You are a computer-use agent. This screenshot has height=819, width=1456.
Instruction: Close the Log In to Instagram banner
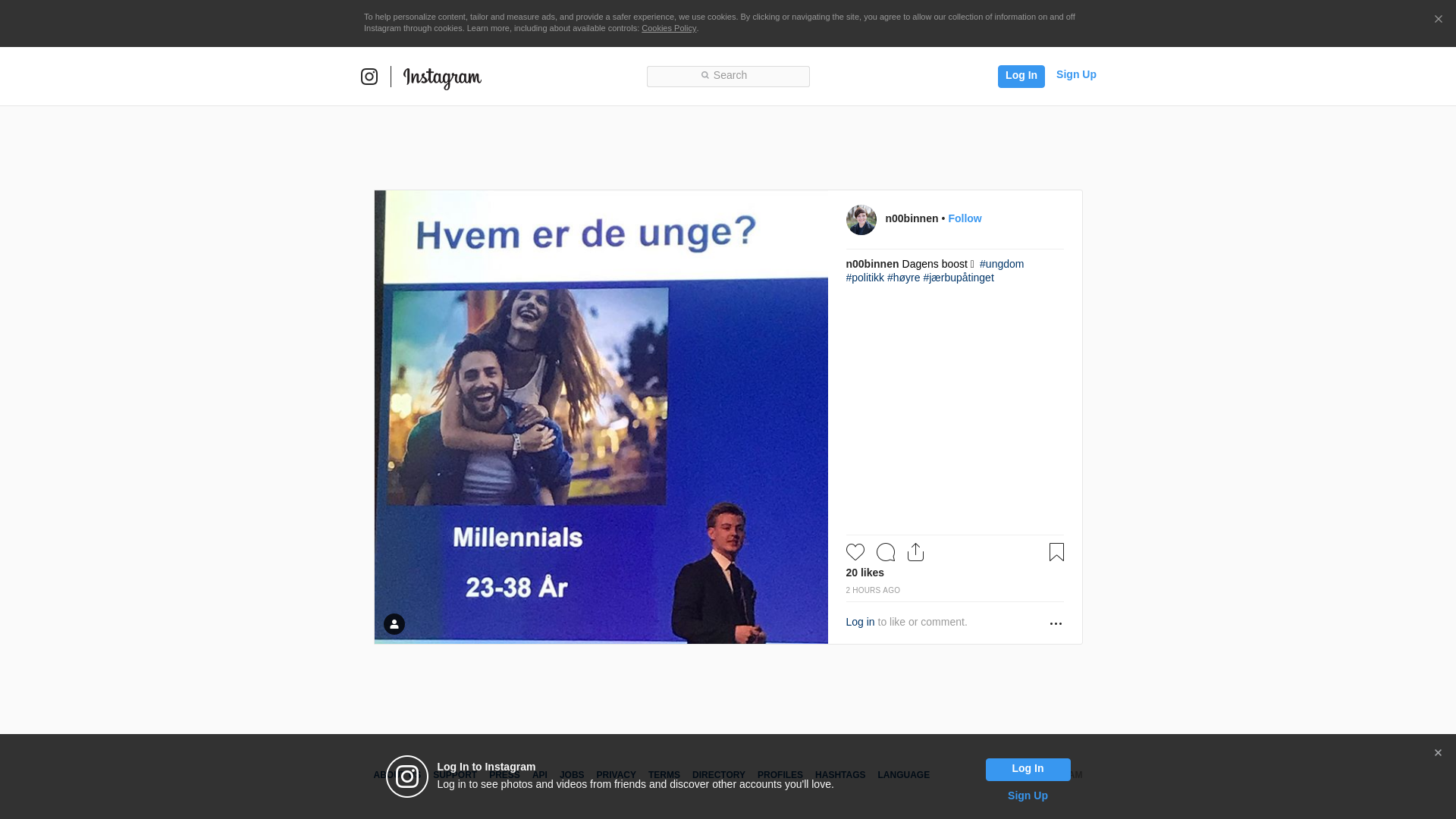pos(1438,753)
